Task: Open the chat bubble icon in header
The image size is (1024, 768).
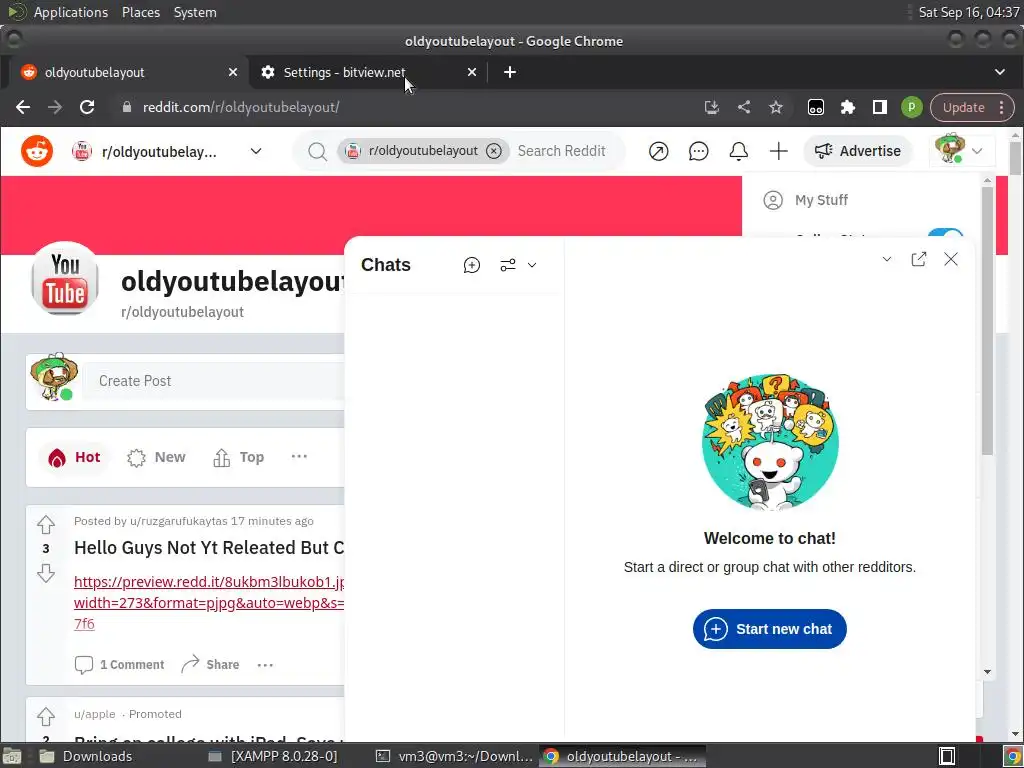Action: [x=698, y=152]
